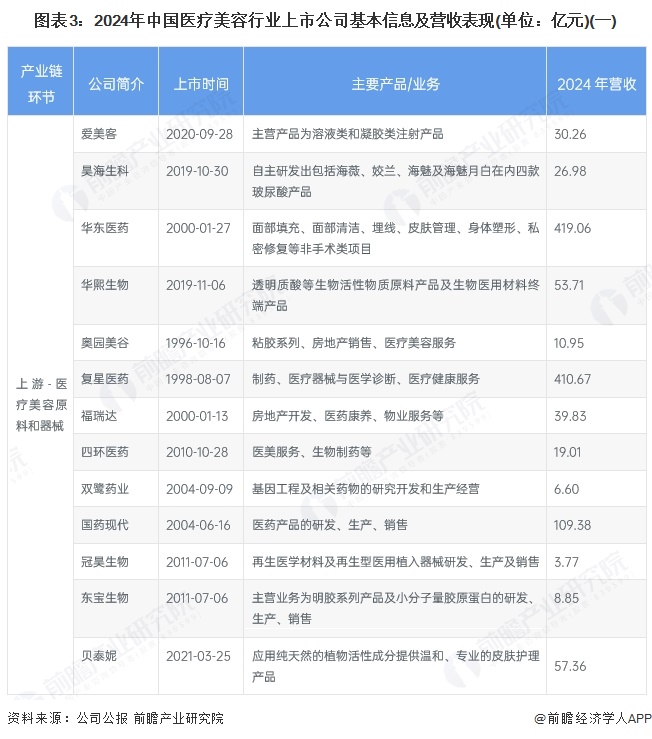Screen dimensions: 652x739
Task: Click listing date 2019-11-06
Action: (x=196, y=285)
